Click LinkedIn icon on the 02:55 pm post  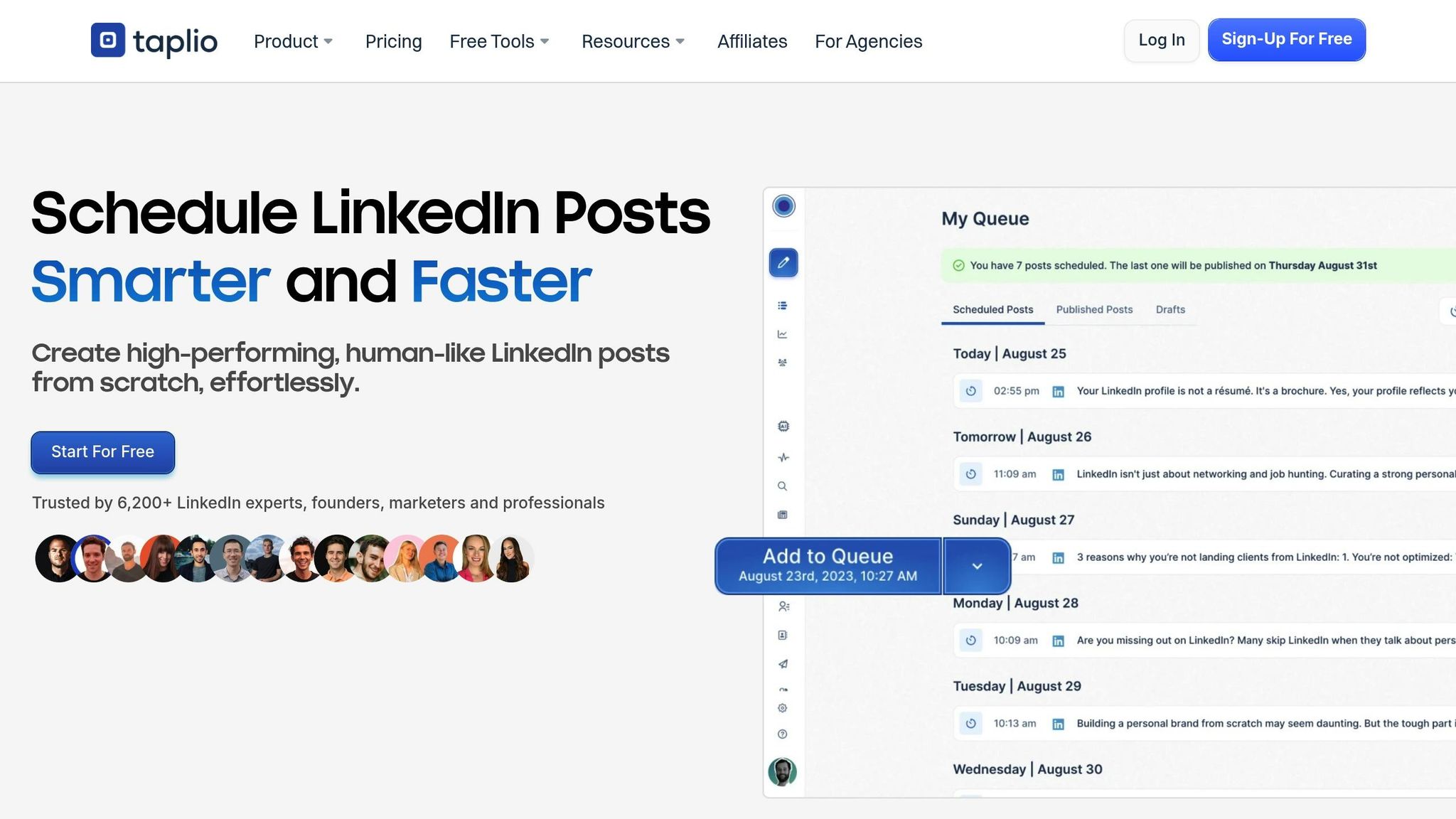point(1058,392)
